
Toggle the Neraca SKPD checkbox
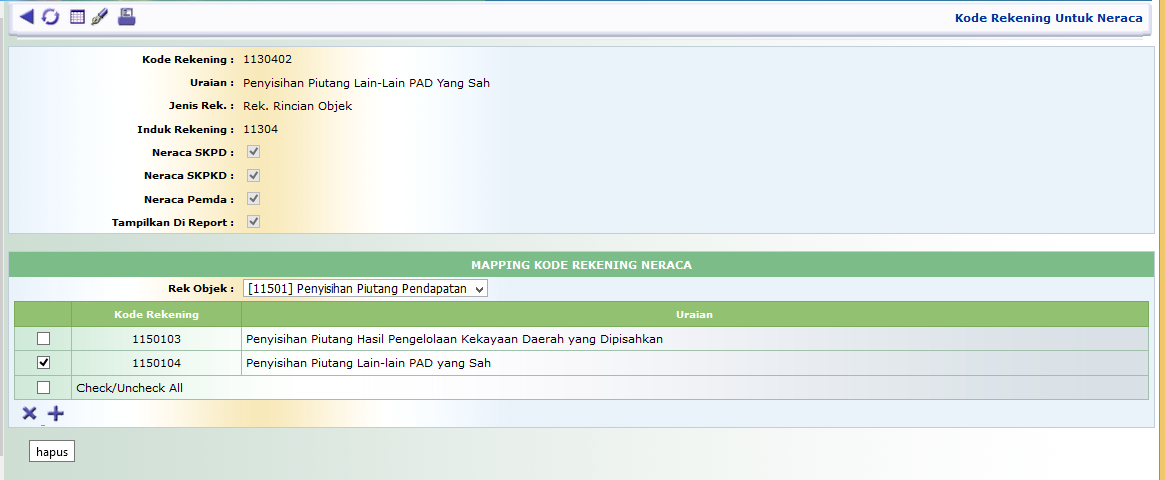pyautogui.click(x=254, y=152)
